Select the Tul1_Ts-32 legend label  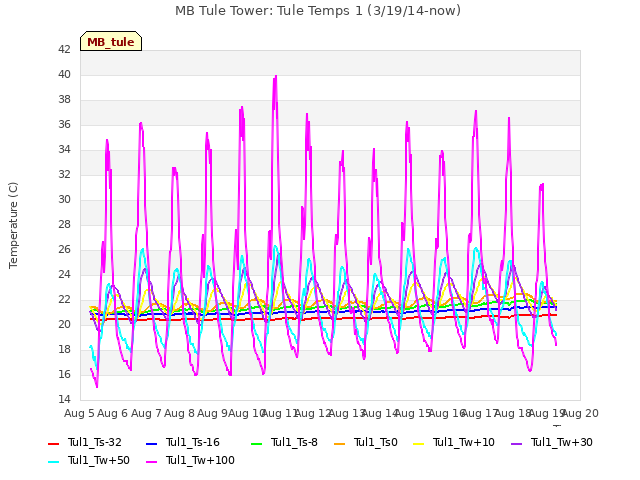95,442
